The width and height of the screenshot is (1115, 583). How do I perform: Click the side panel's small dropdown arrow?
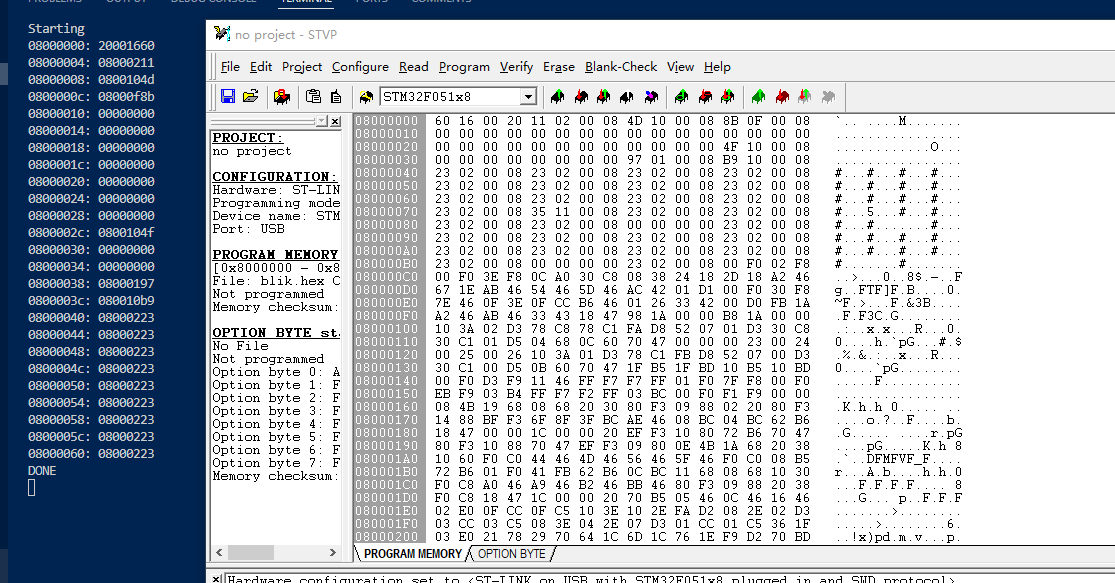click(x=321, y=121)
